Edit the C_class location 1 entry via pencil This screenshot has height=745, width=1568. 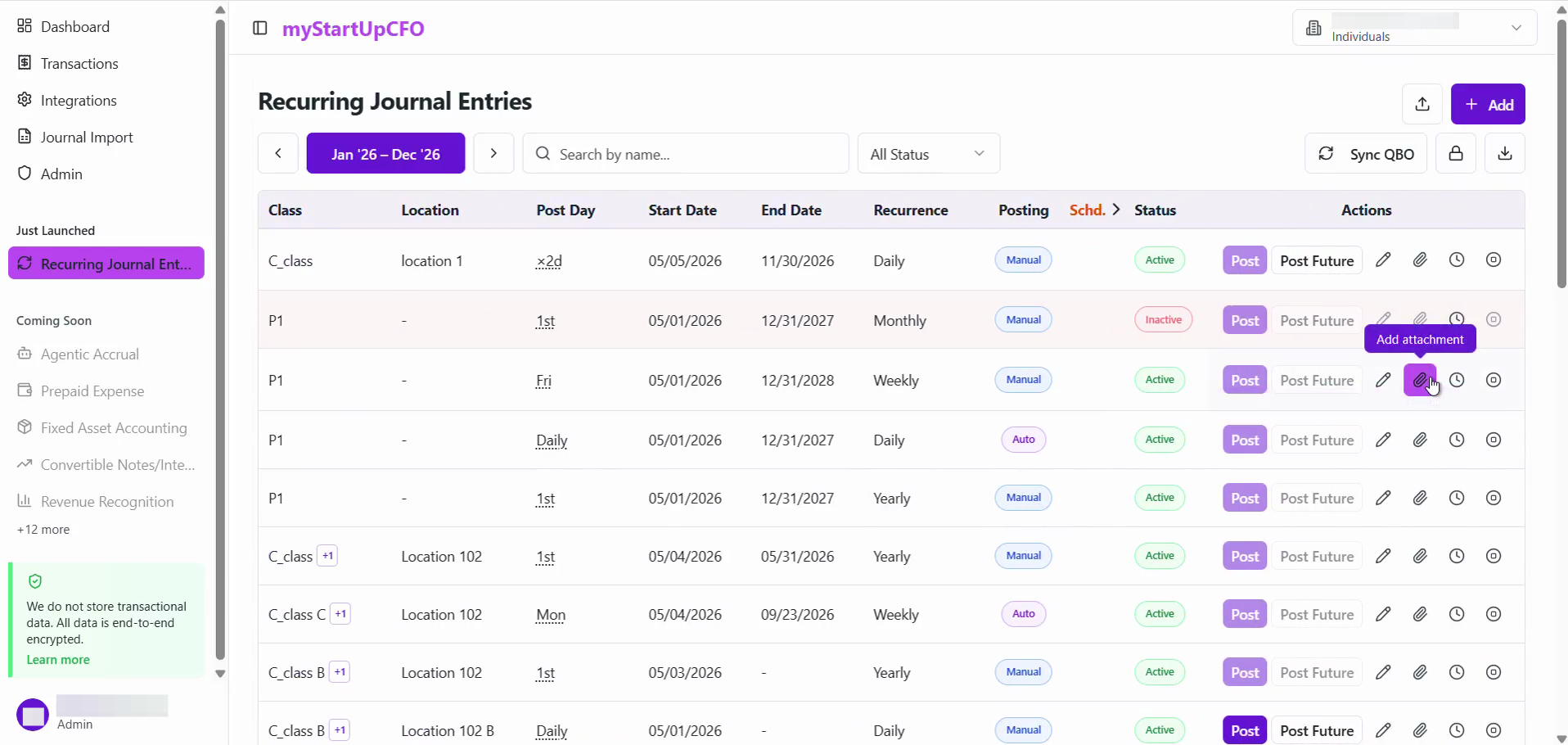point(1383,260)
